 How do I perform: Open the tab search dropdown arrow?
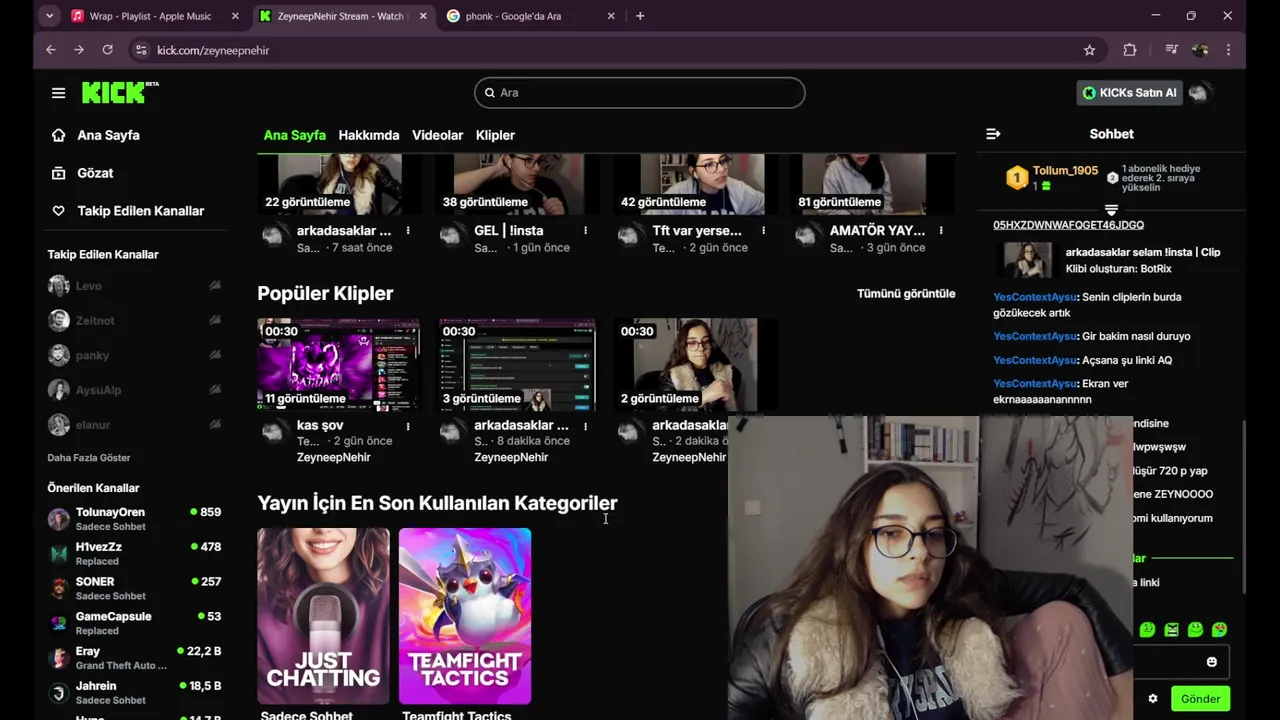tap(50, 16)
